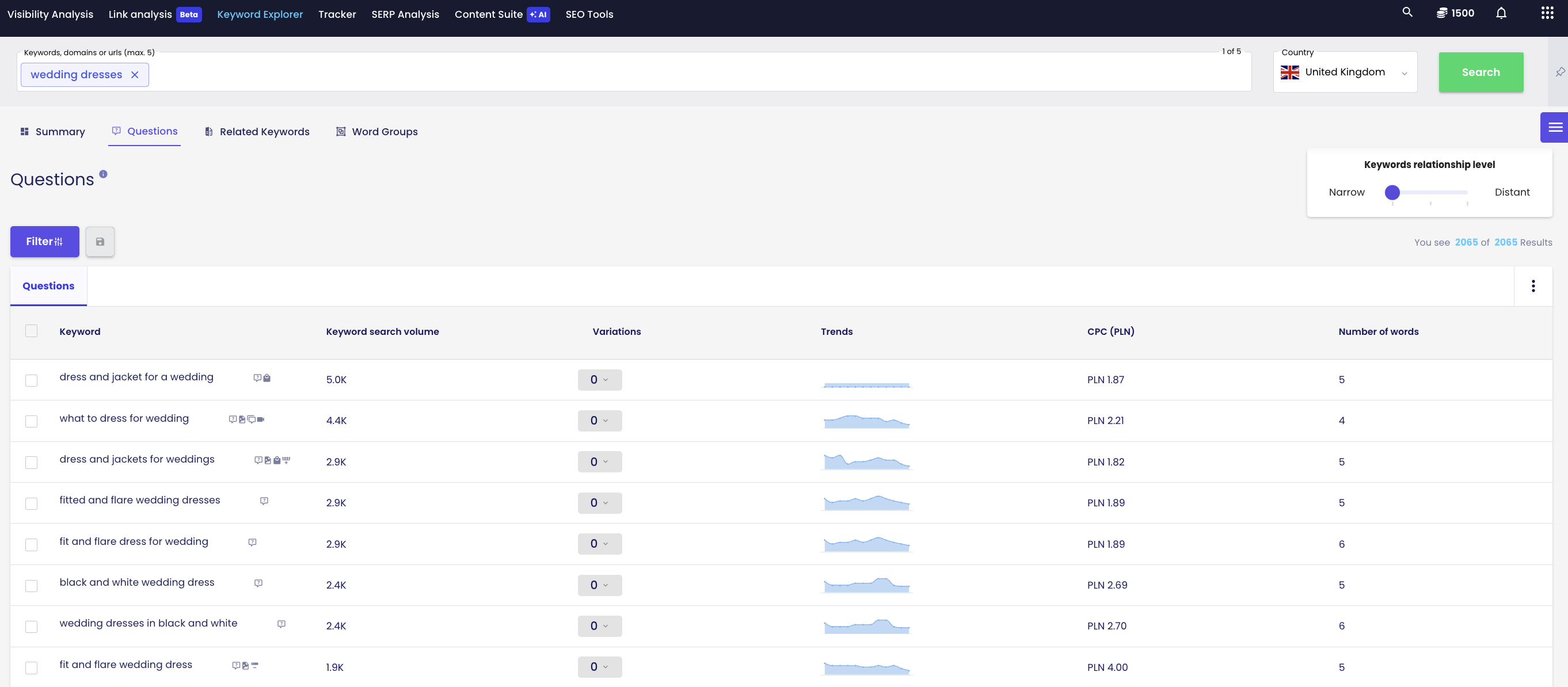Expand variations for dress and jacket for a wedding
1568x687 pixels.
click(599, 380)
